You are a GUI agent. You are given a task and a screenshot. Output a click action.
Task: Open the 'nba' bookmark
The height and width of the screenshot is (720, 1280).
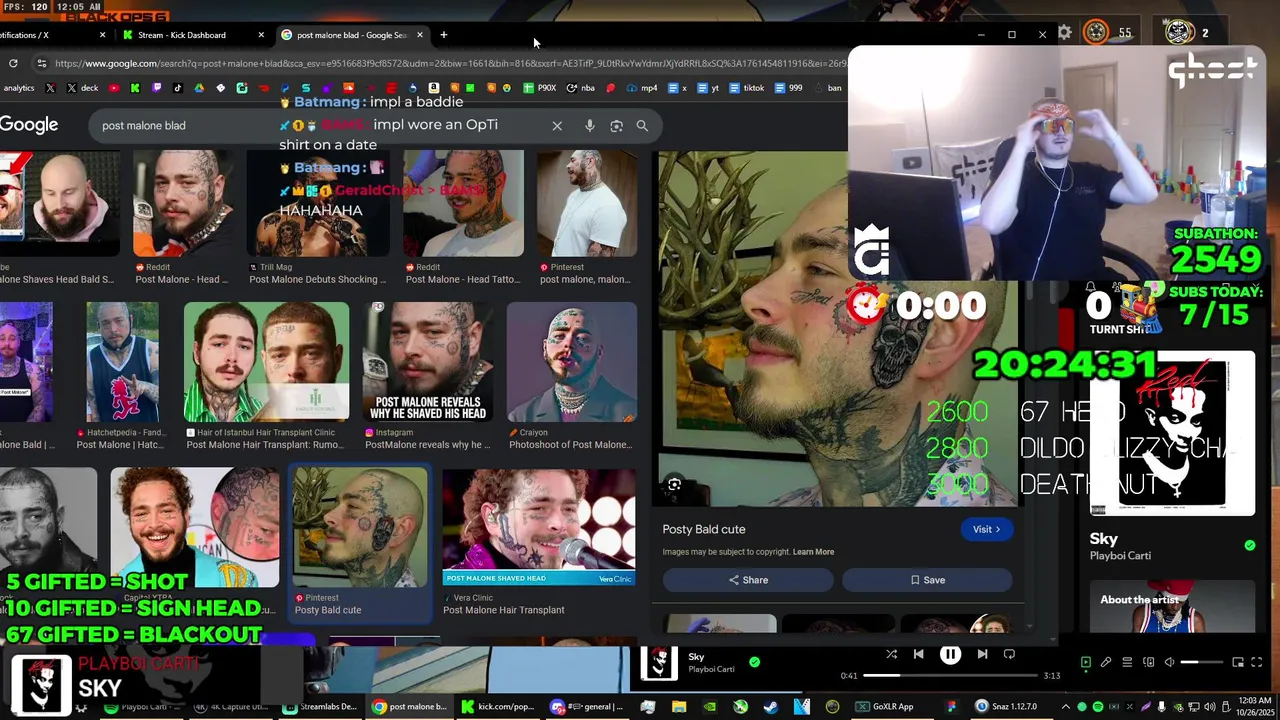click(x=580, y=88)
